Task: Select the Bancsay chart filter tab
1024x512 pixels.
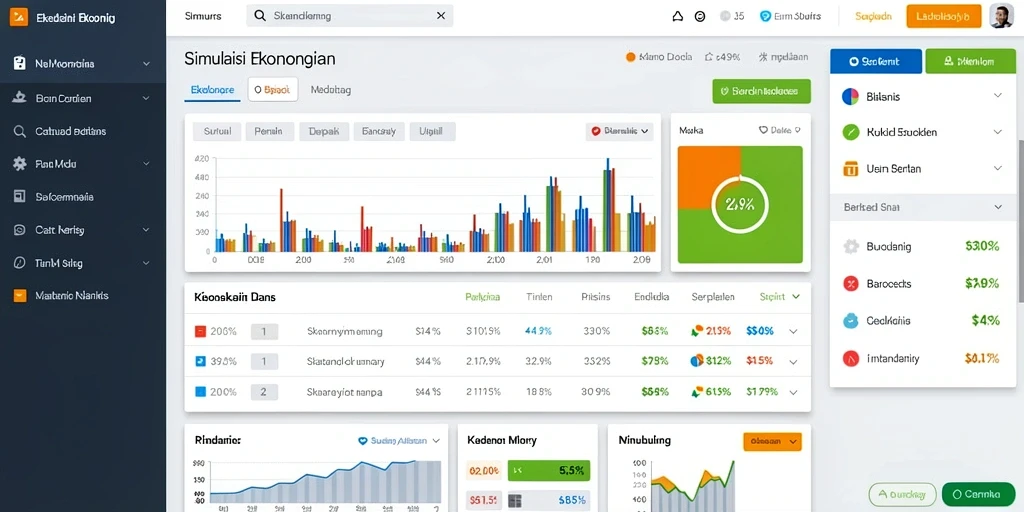Action: point(379,131)
